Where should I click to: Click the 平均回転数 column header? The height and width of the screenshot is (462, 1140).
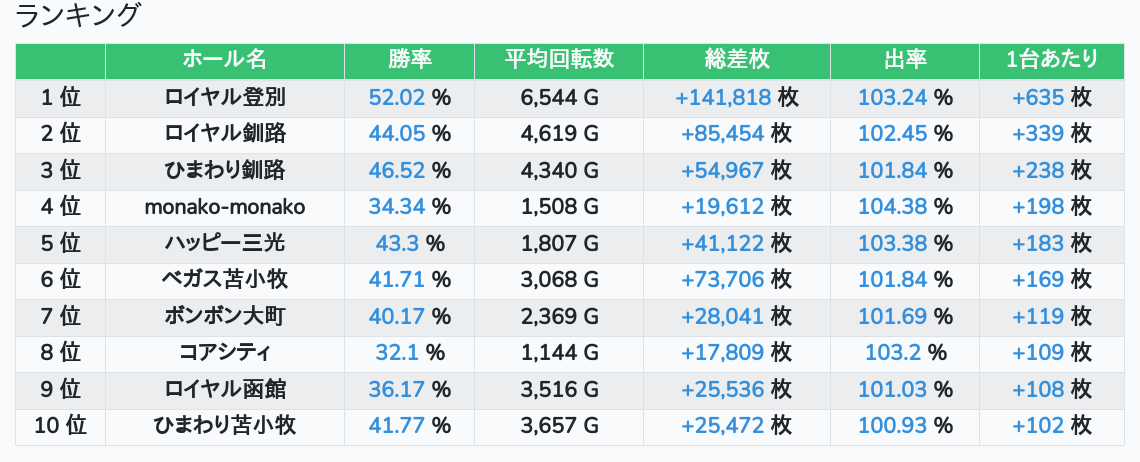pos(559,60)
